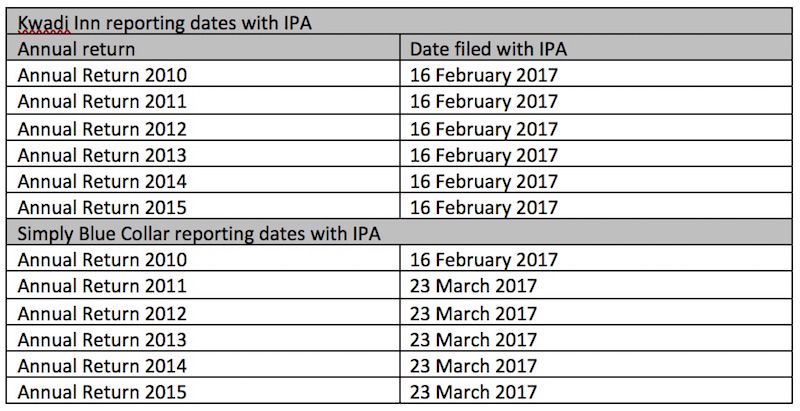Screen dimensions: 800x411
Task: Select the 'Date filed with IPA' header cell
Action: point(596,48)
